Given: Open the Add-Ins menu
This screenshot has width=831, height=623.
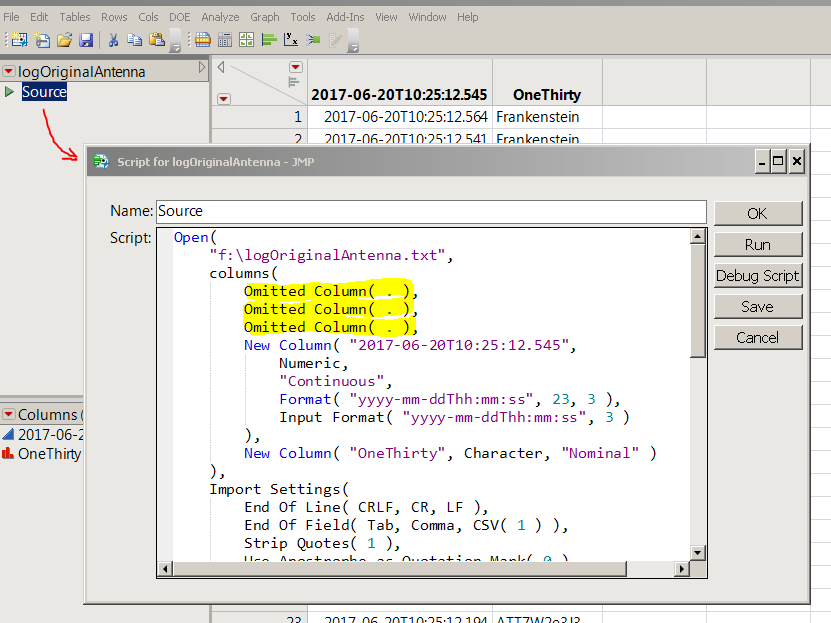Looking at the screenshot, I should (x=345, y=17).
